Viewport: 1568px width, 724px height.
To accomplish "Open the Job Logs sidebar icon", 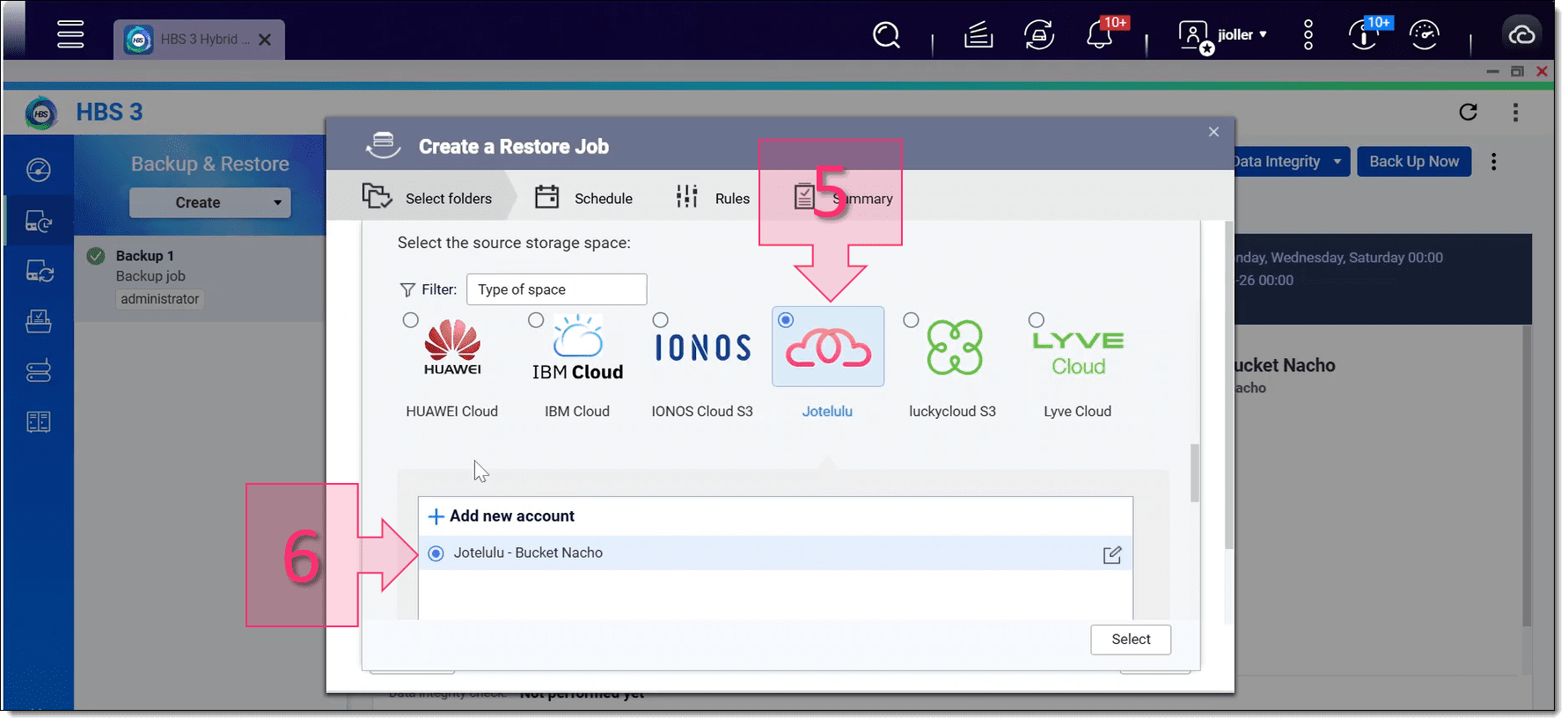I will coord(39,422).
